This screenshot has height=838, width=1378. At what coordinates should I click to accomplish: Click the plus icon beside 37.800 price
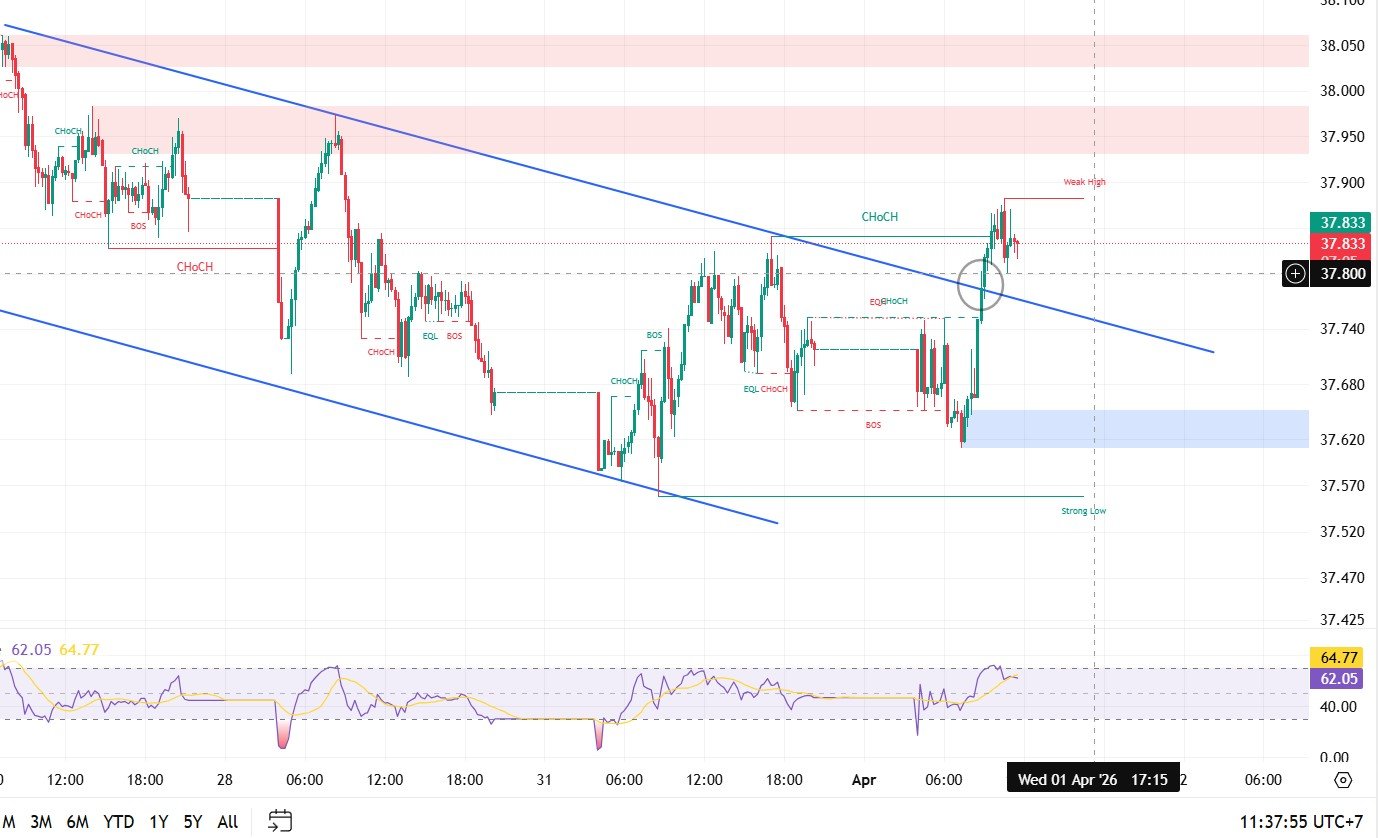[x=1295, y=273]
